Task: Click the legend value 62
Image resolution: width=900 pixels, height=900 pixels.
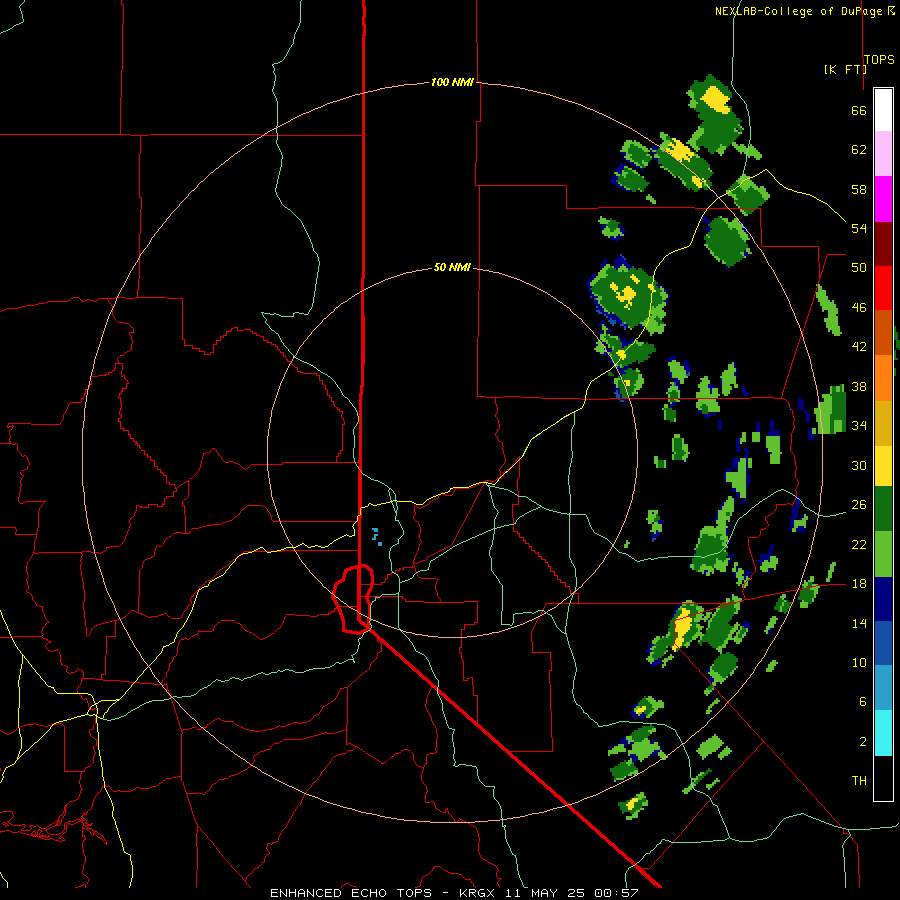Action: (x=859, y=150)
